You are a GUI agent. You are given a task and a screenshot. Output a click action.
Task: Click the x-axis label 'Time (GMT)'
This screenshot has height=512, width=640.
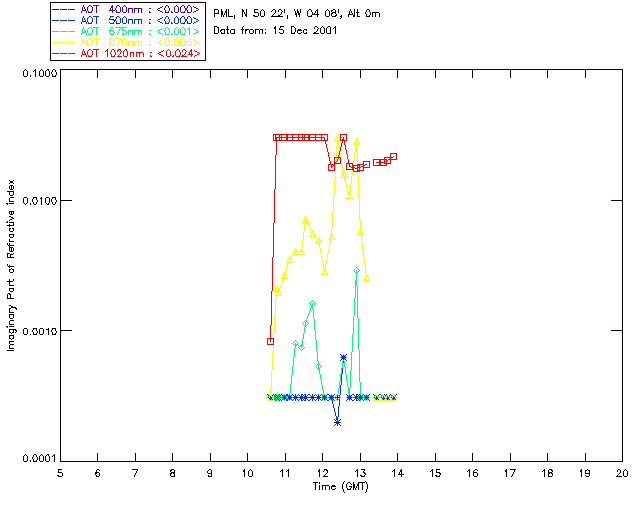(340, 486)
